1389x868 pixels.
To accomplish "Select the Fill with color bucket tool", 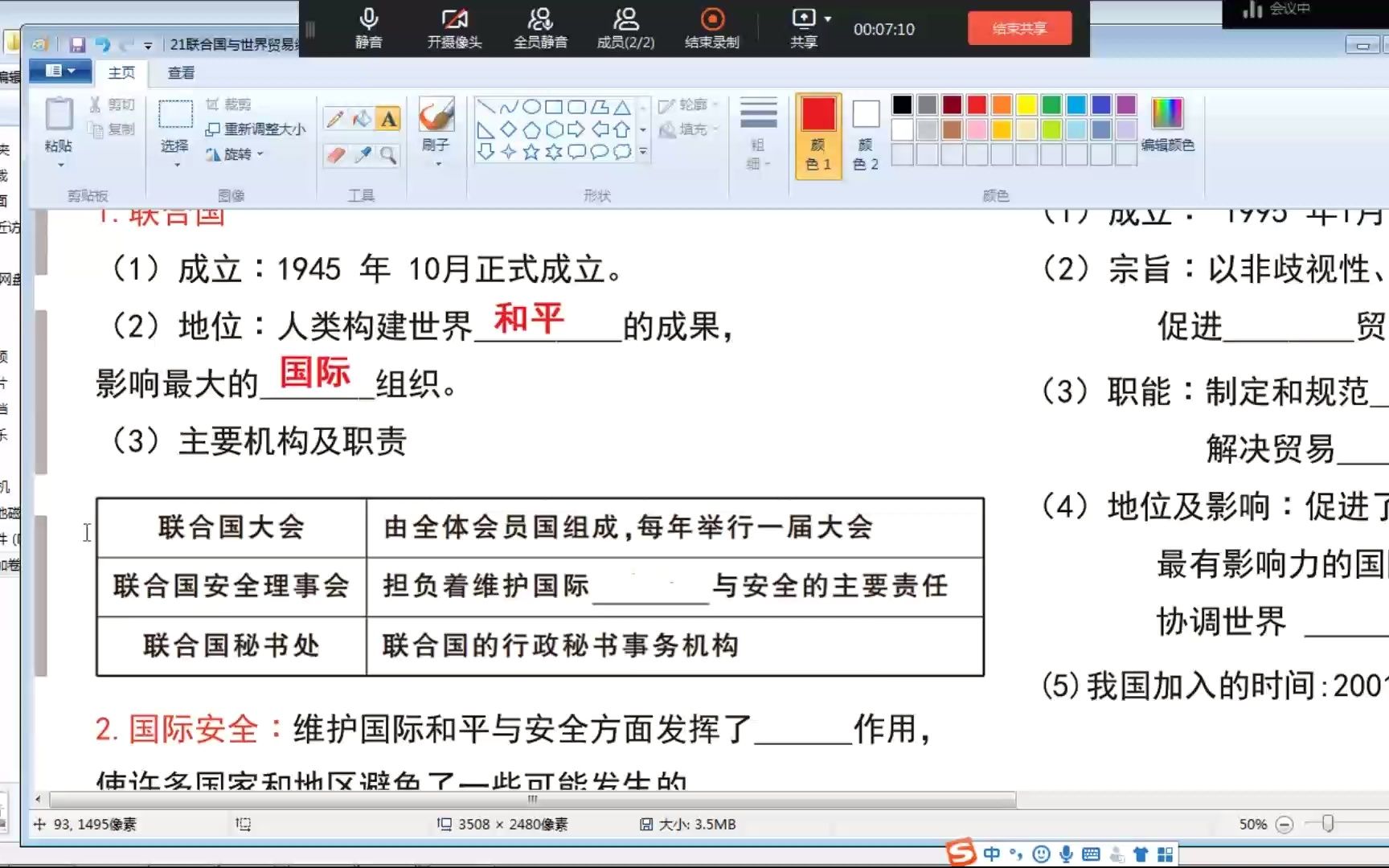I will [362, 119].
